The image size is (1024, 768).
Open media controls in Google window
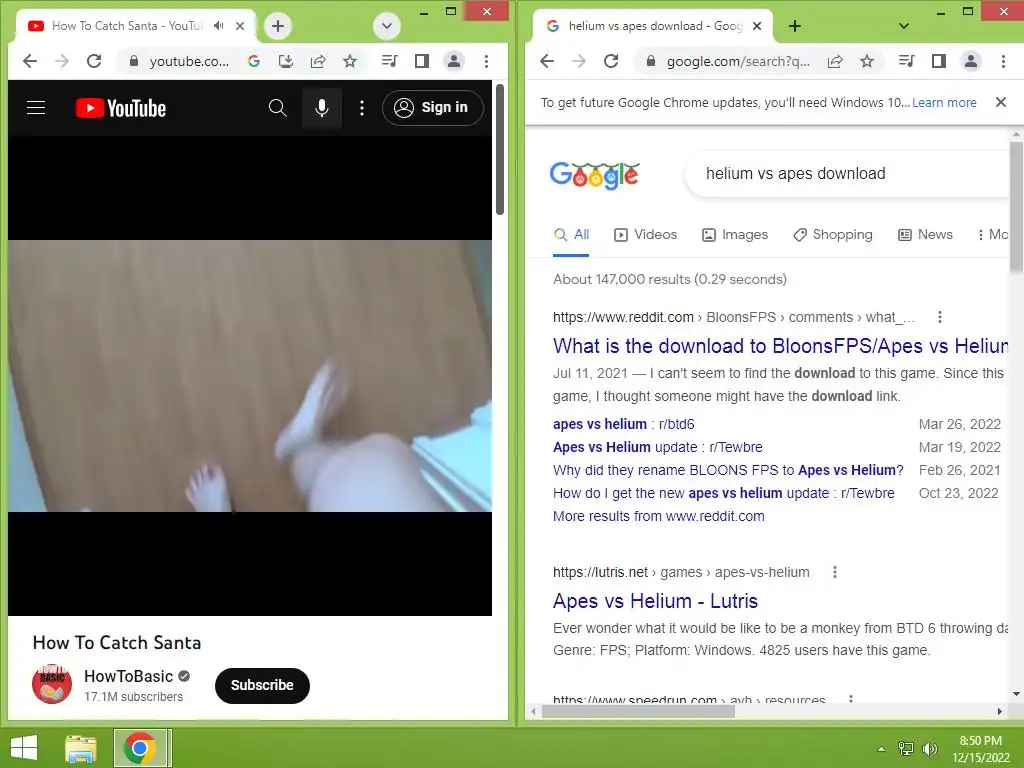click(906, 61)
